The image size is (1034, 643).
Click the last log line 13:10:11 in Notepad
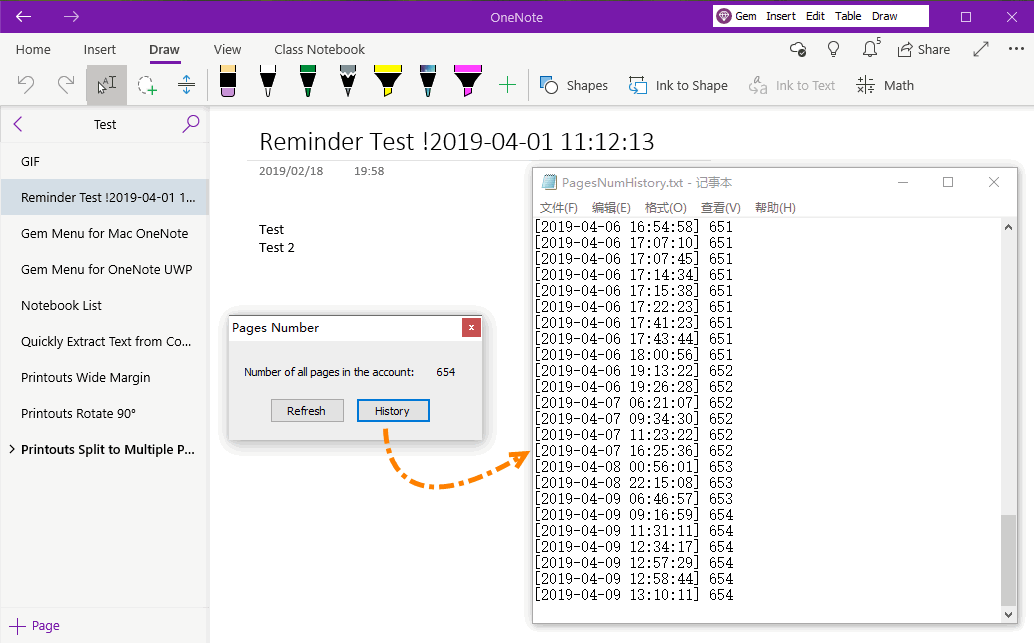[x=634, y=595]
